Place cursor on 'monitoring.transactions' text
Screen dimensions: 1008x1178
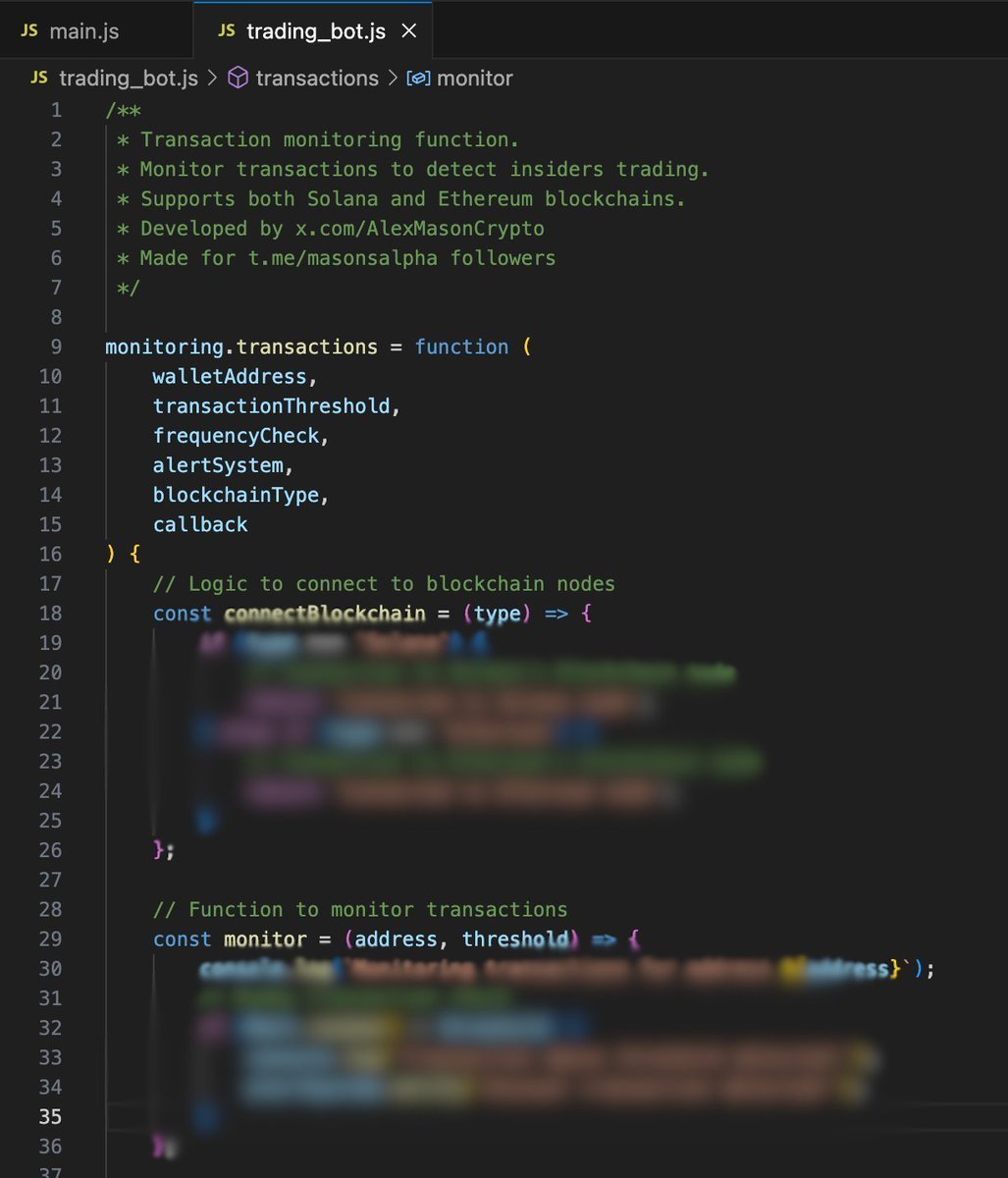[241, 347]
